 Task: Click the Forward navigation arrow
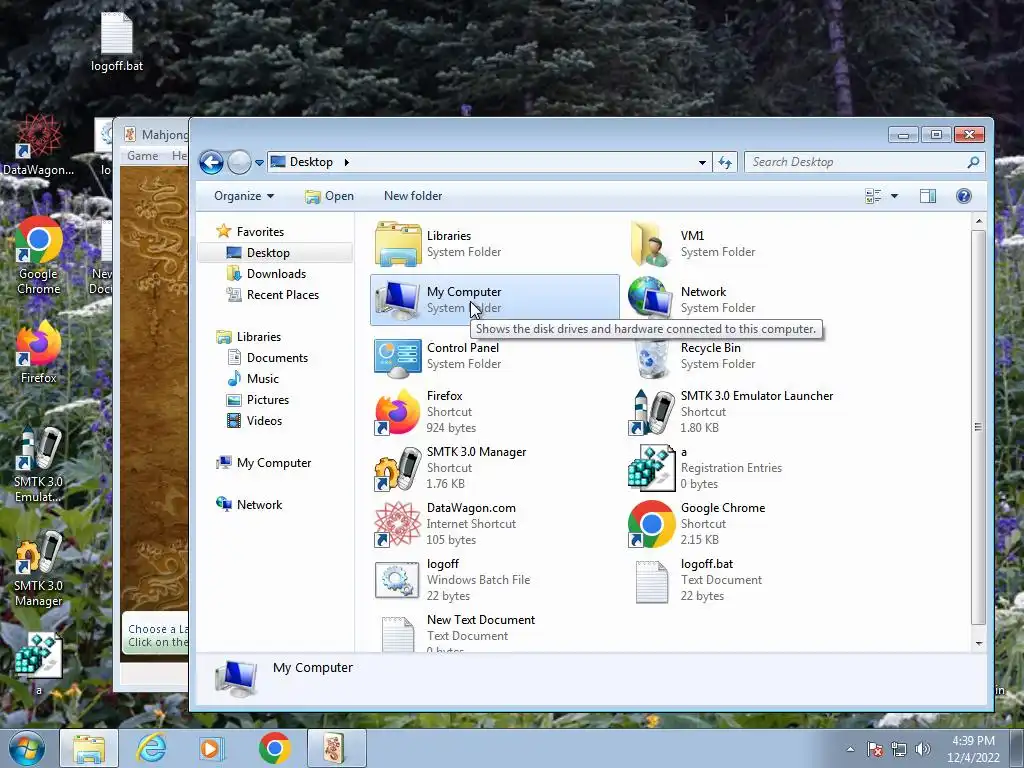point(239,162)
